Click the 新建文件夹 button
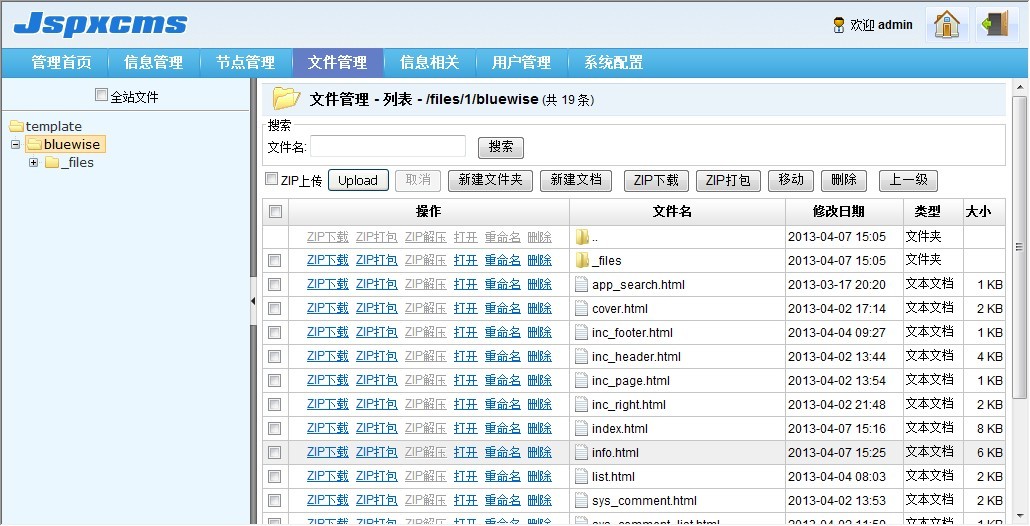The height and width of the screenshot is (526, 1030). (x=490, y=181)
